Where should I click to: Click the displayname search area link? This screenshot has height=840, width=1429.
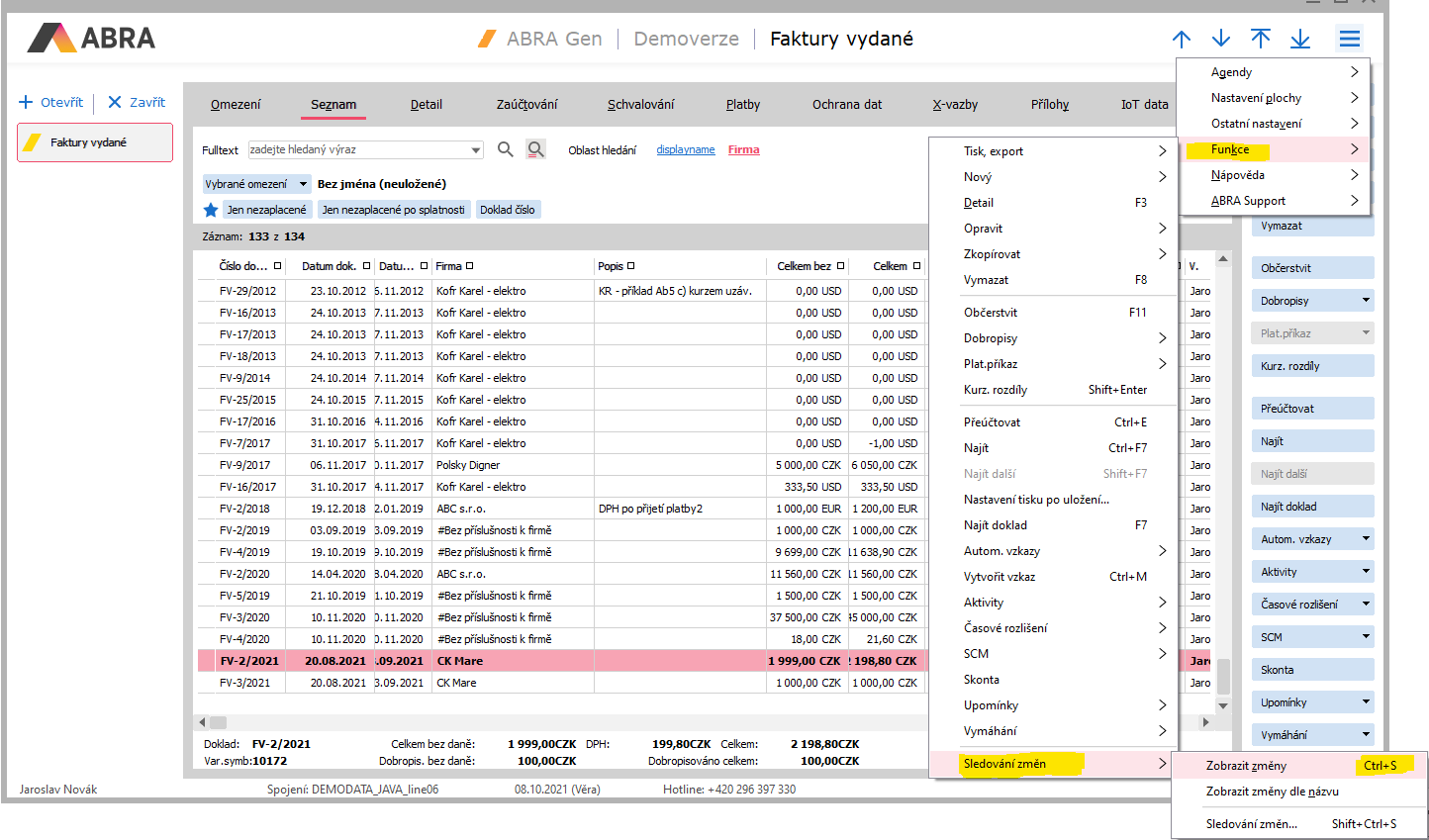[x=685, y=150]
